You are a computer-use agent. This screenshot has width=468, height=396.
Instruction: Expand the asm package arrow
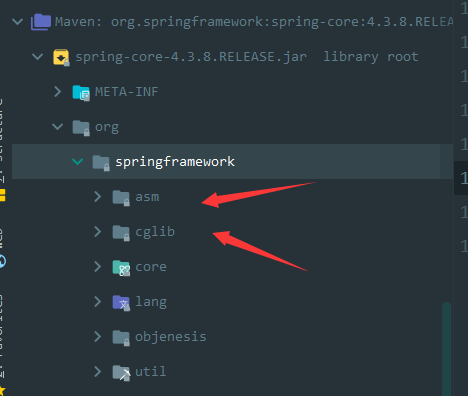pyautogui.click(x=98, y=197)
